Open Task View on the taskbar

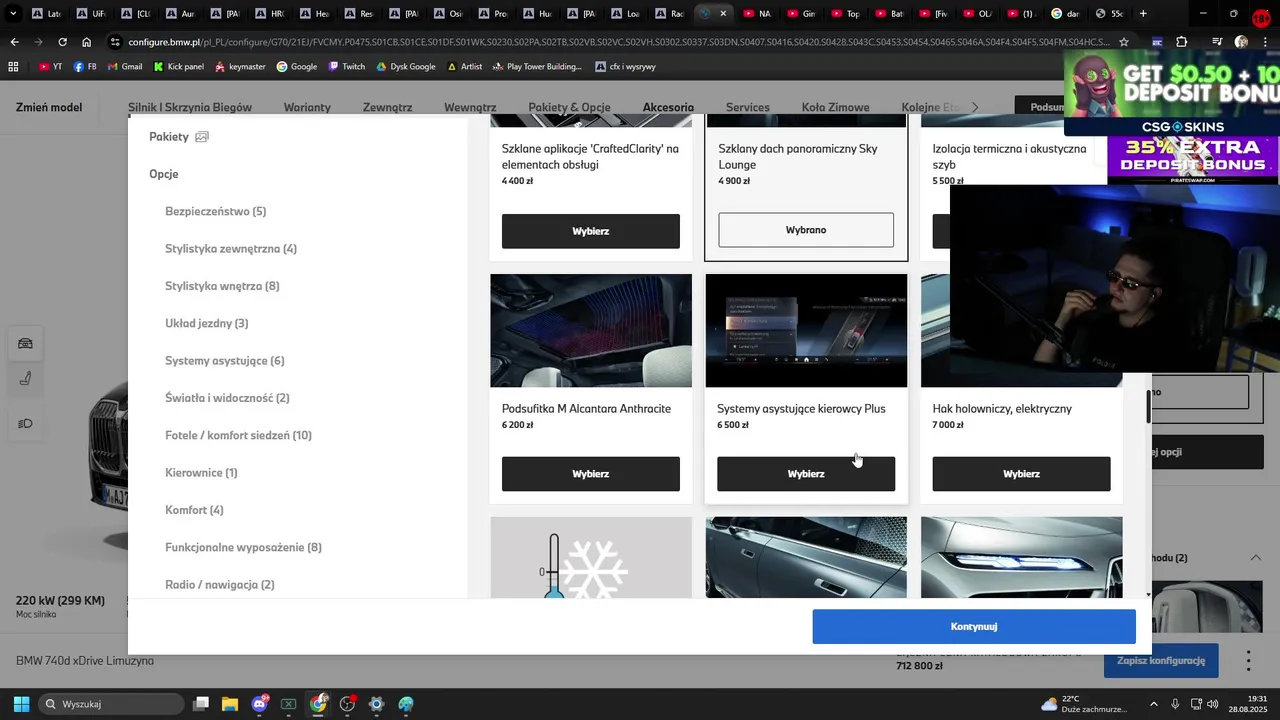pos(201,704)
